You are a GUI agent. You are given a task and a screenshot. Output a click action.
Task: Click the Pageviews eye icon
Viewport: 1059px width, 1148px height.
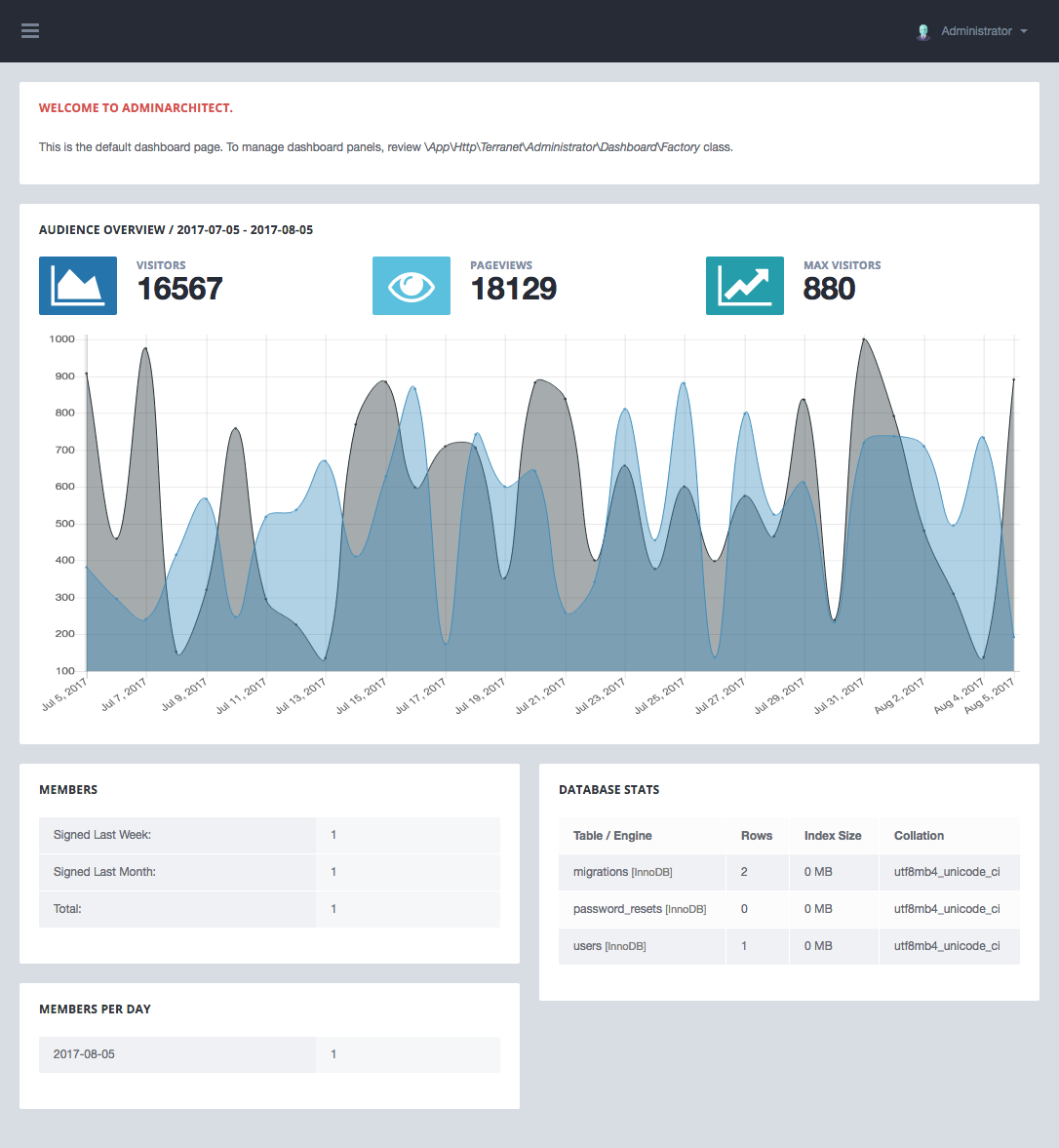(412, 286)
